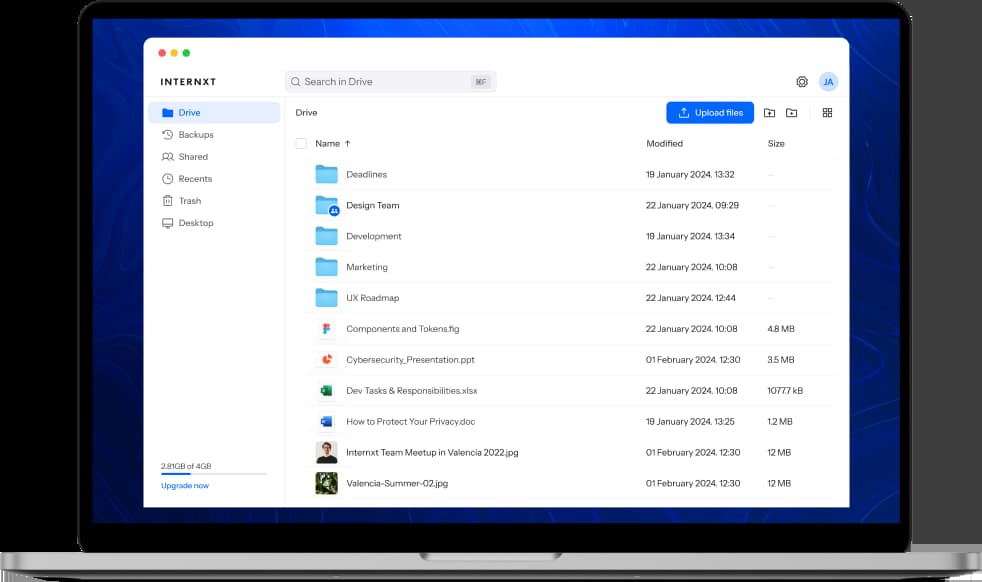The image size is (982, 582).
Task: Open the Shared section in the sidebar
Action: [193, 157]
